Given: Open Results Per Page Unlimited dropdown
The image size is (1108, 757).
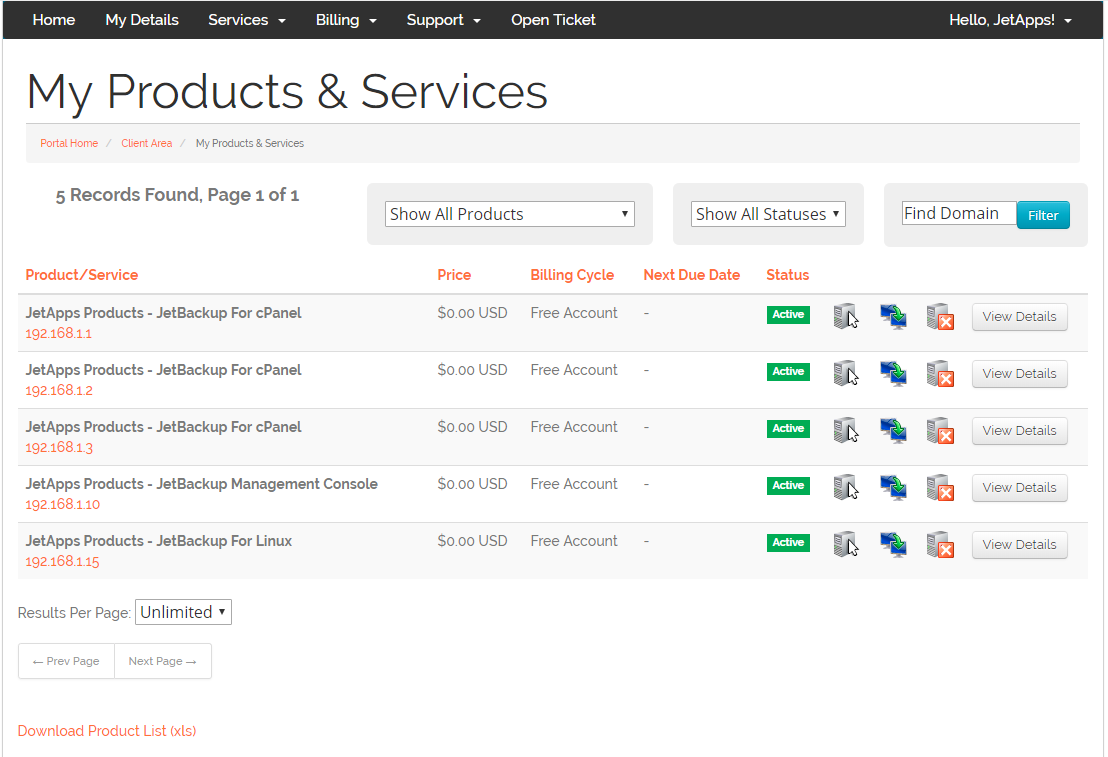Looking at the screenshot, I should 183,612.
